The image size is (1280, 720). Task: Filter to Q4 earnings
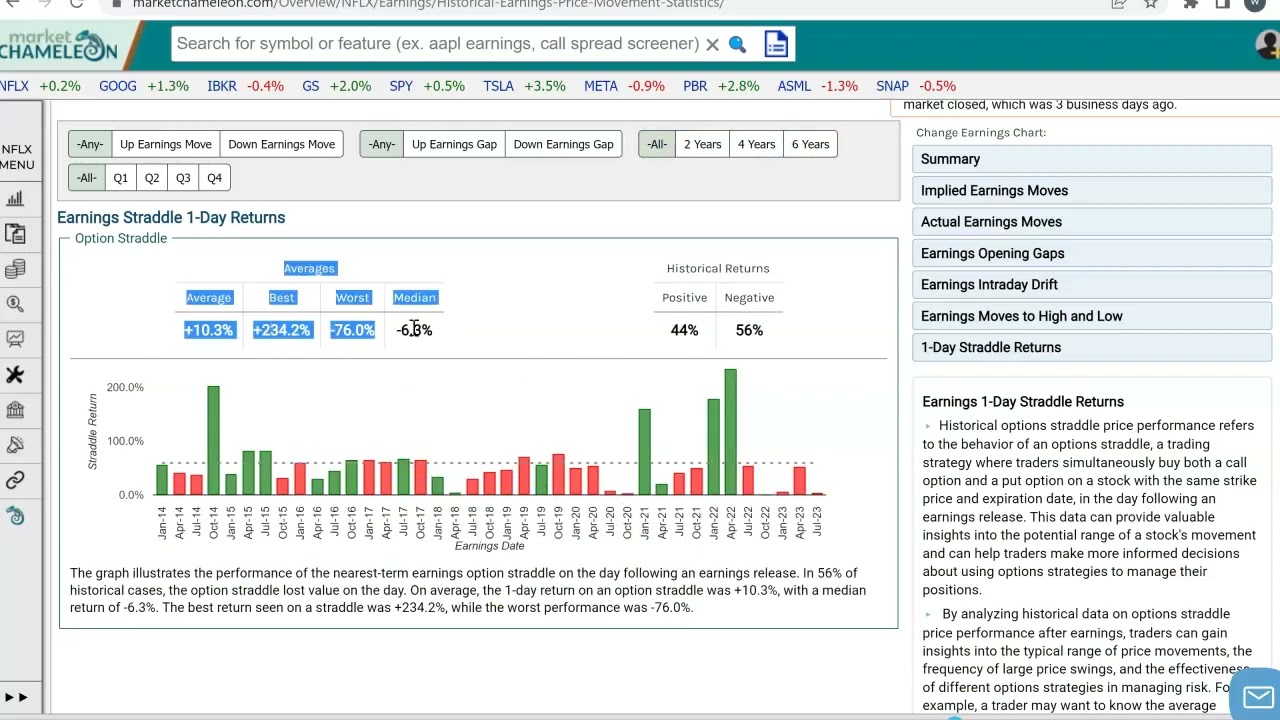pos(214,178)
